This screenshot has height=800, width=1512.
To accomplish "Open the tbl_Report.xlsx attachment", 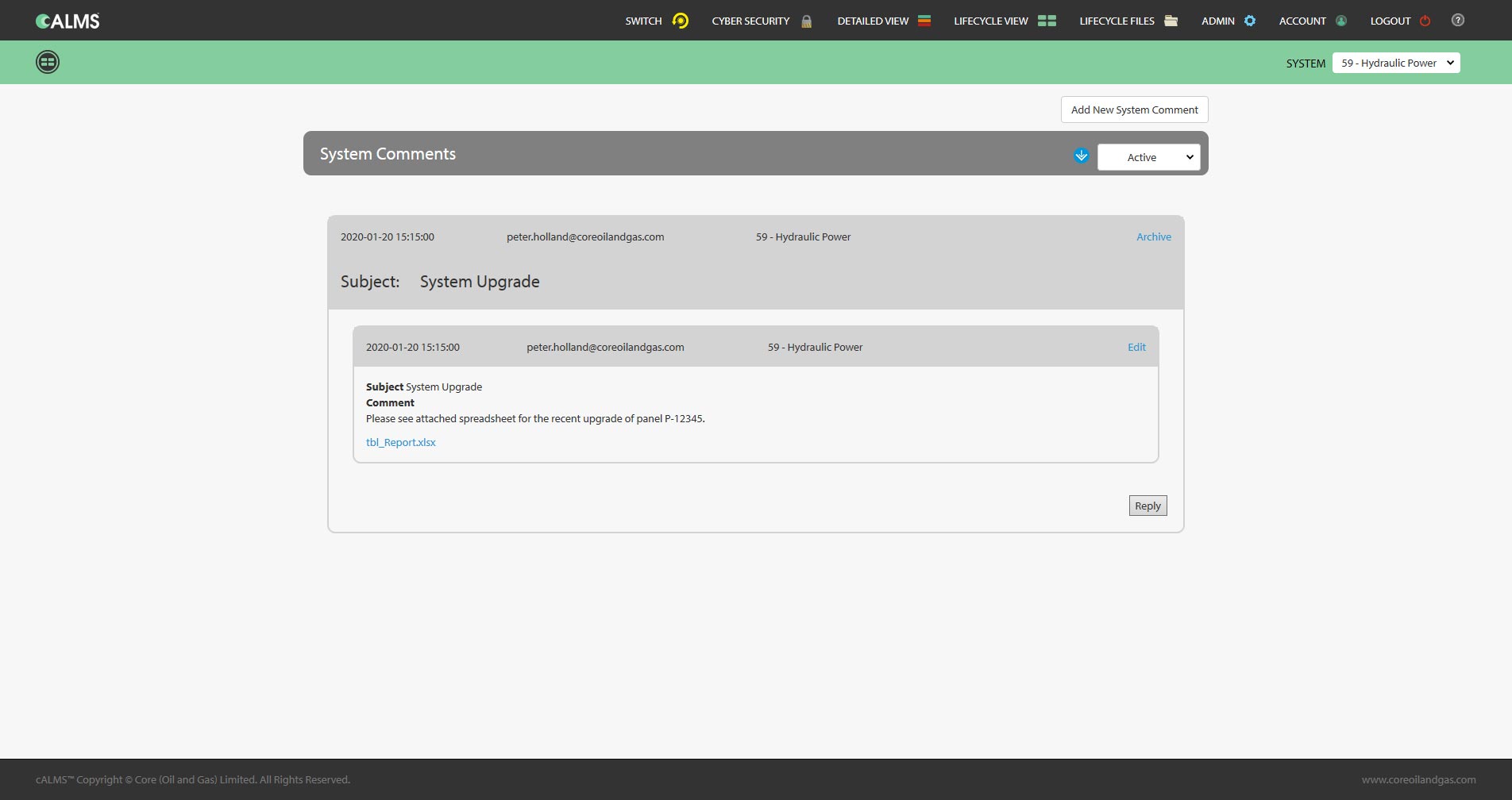I will [400, 442].
